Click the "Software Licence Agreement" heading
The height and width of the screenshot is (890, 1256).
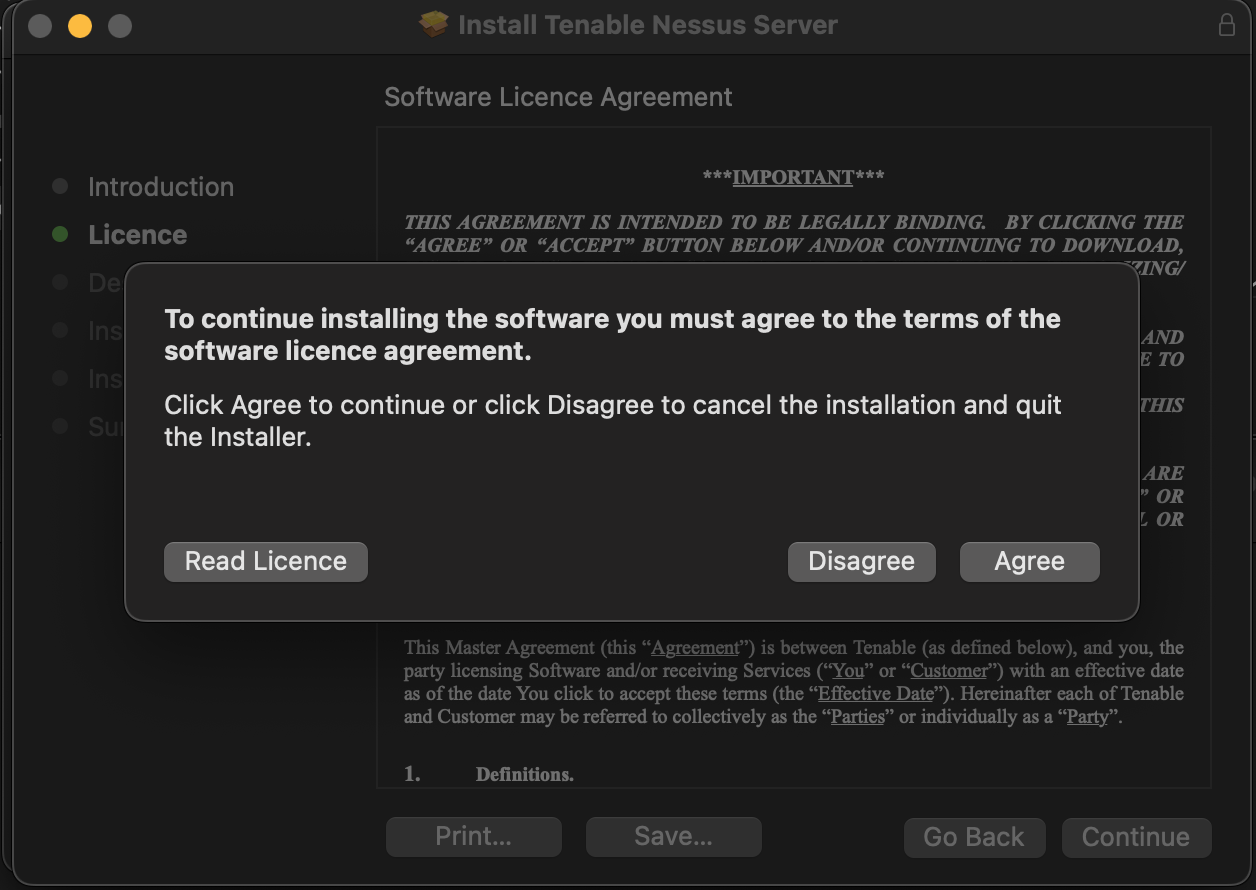tap(558, 97)
